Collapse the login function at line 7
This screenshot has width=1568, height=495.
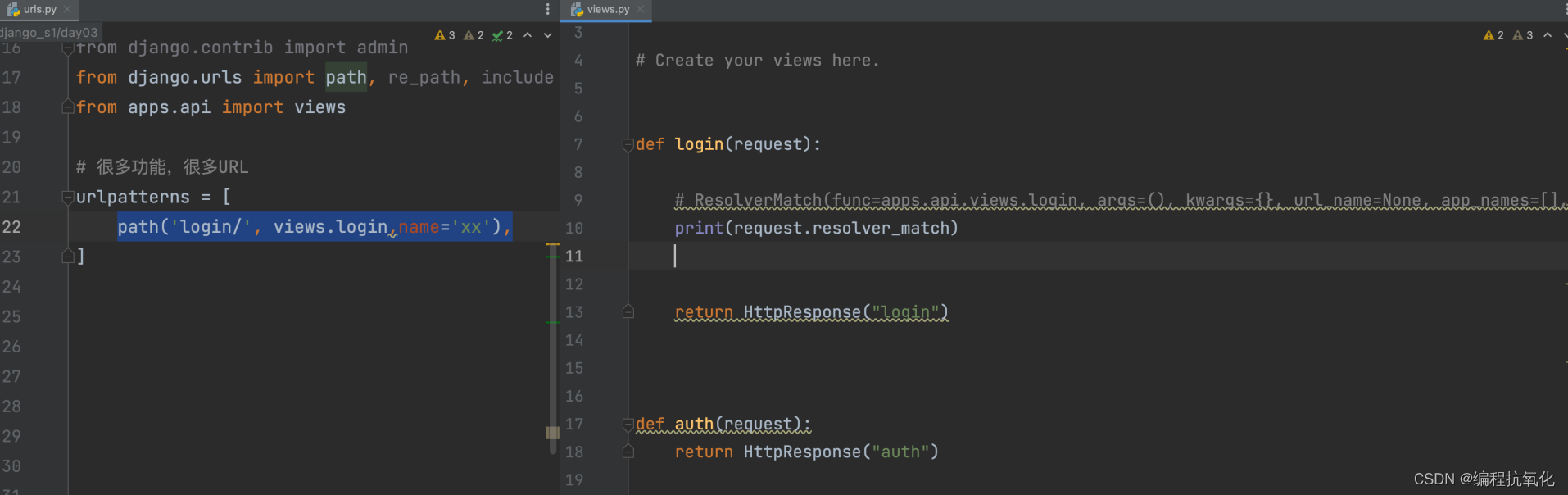(x=628, y=145)
